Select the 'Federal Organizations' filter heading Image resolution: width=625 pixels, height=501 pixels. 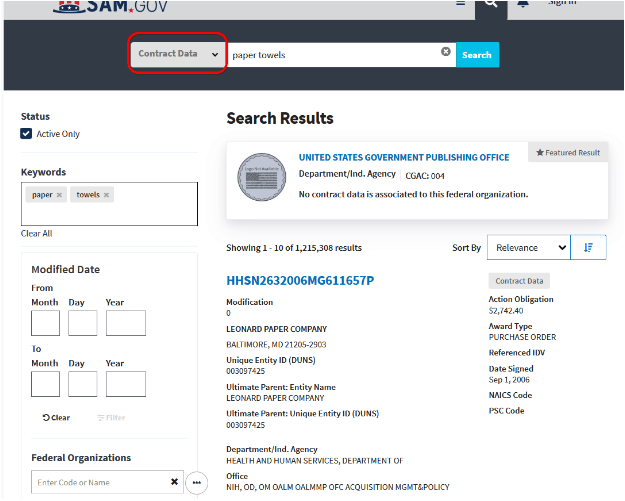point(81,458)
